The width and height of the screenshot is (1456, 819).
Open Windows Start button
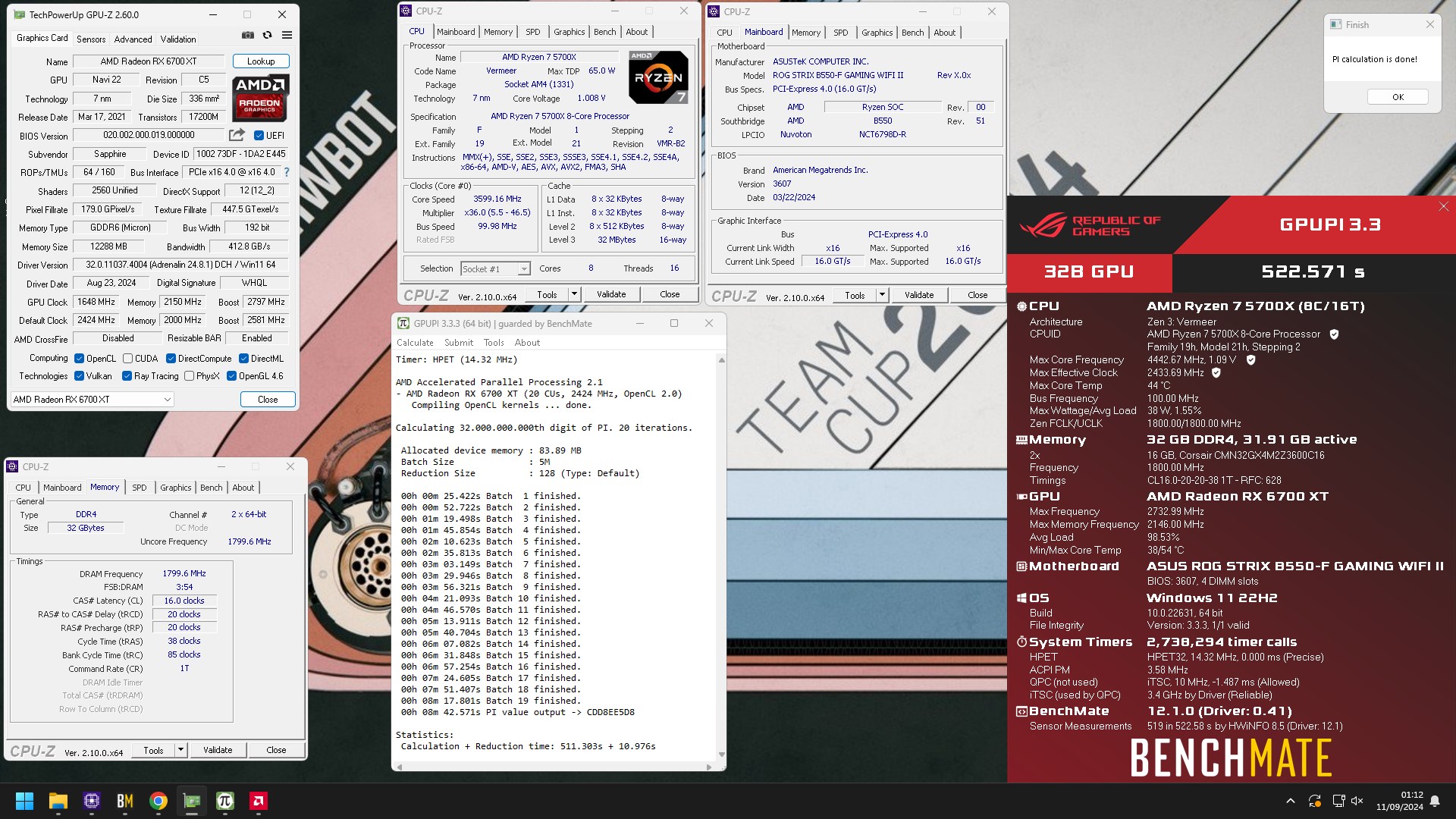click(x=24, y=801)
